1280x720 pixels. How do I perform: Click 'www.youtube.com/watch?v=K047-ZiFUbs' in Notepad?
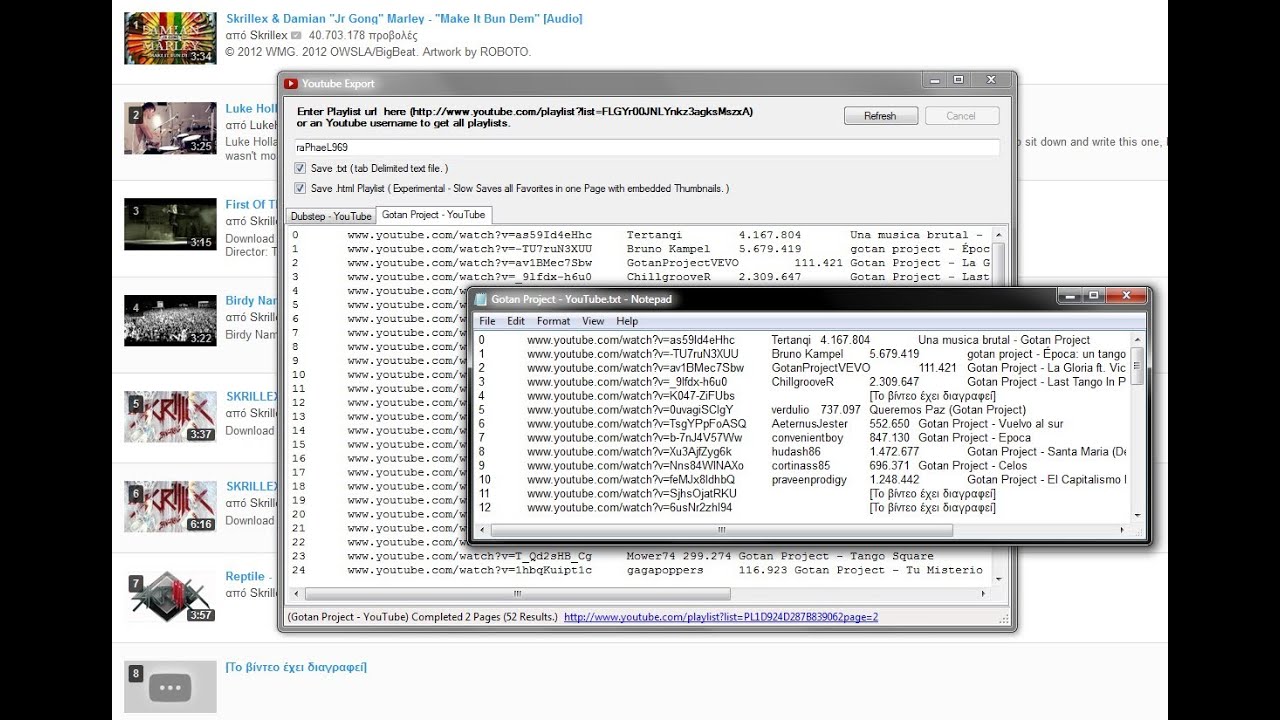pos(631,396)
